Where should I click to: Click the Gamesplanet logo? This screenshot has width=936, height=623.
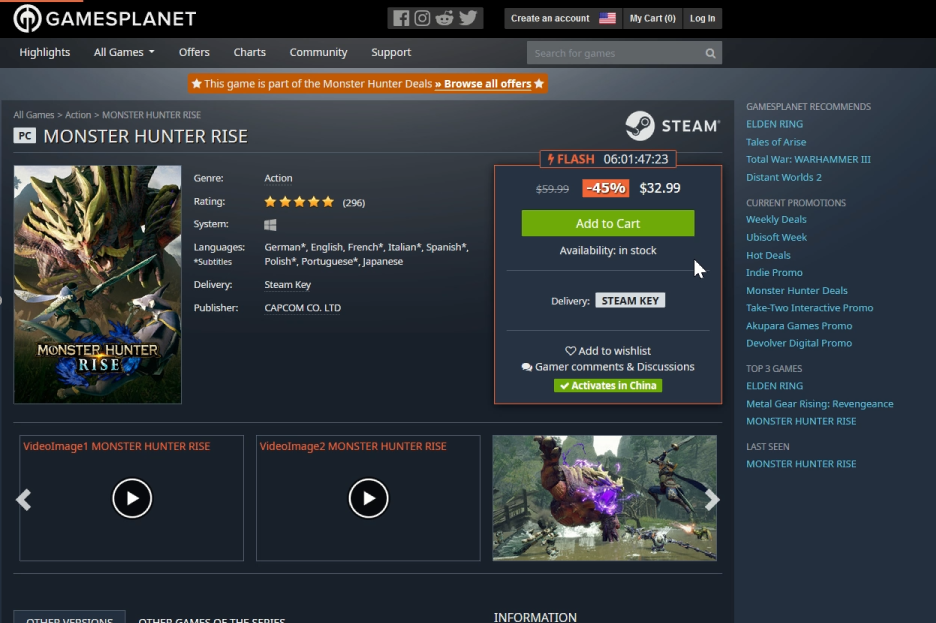tap(105, 18)
